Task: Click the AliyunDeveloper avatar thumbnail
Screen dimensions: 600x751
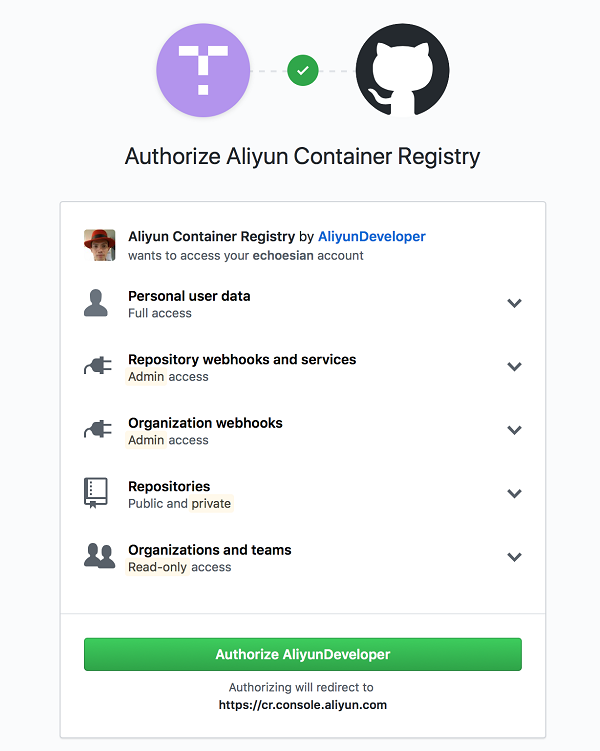Action: click(x=99, y=245)
